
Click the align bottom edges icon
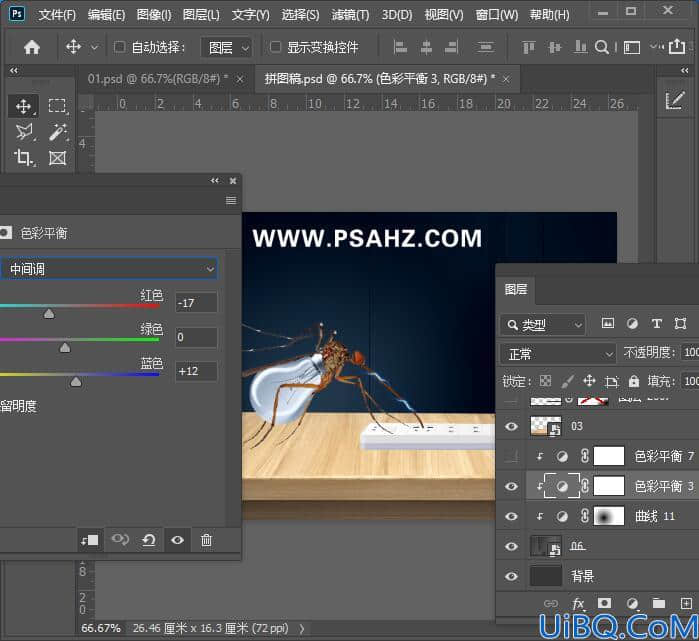pos(580,47)
